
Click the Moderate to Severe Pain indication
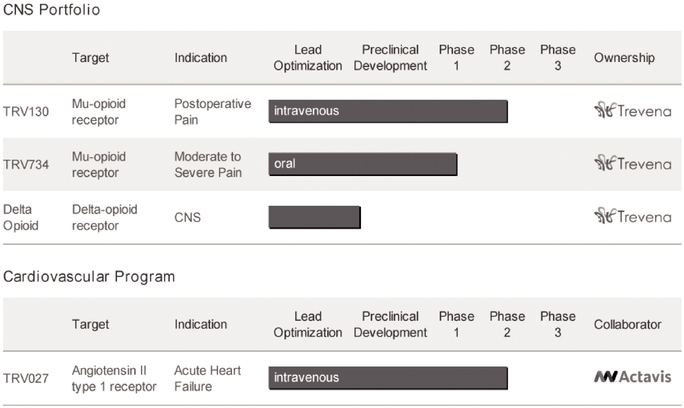pos(208,165)
